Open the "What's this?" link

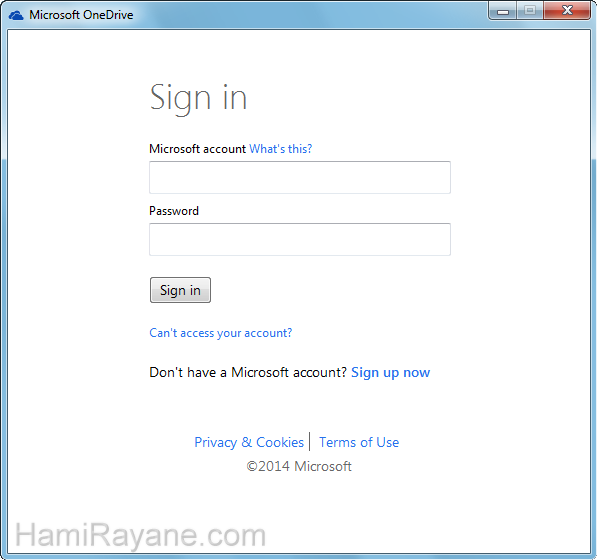click(x=281, y=149)
